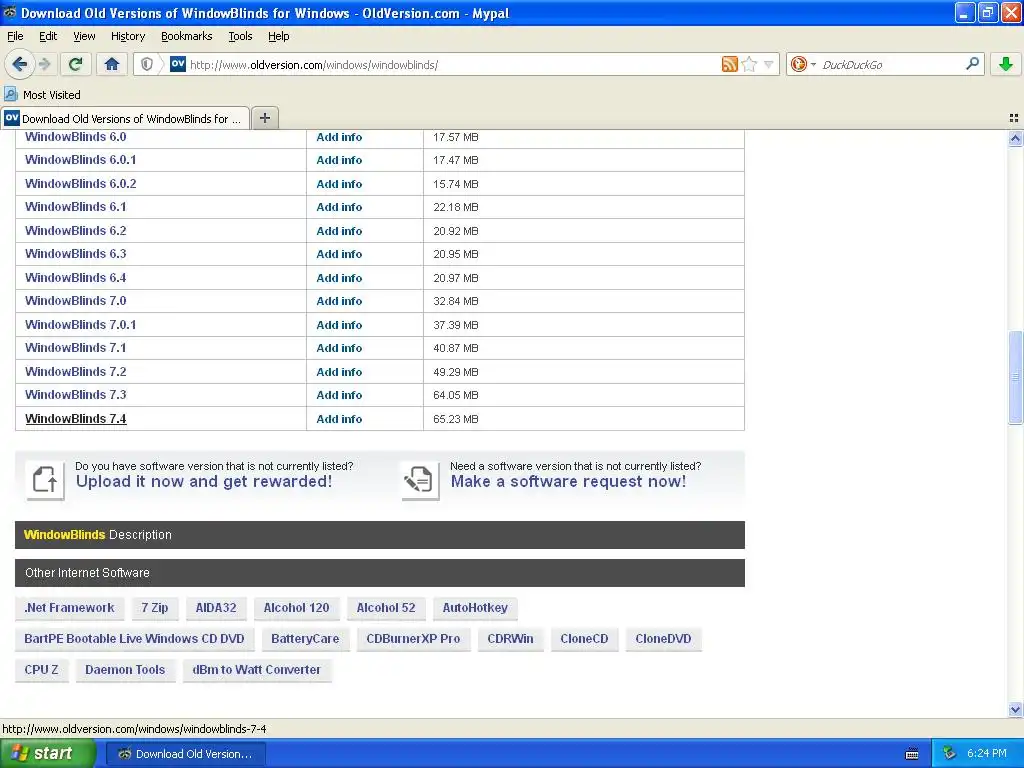
Task: Open the DuckDuckGo search engine selector
Action: click(x=803, y=64)
